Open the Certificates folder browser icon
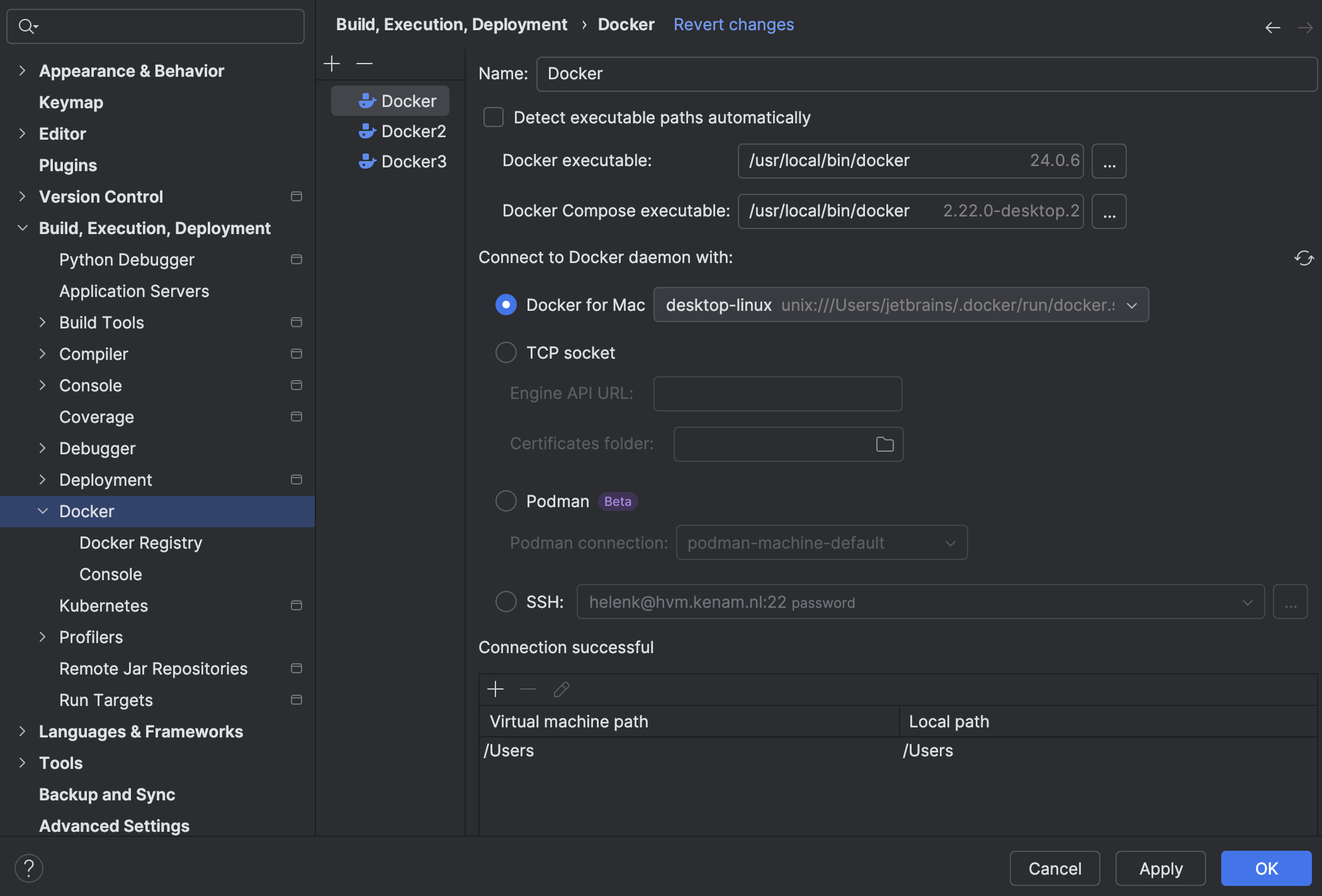This screenshot has height=896, width=1322. click(x=884, y=444)
